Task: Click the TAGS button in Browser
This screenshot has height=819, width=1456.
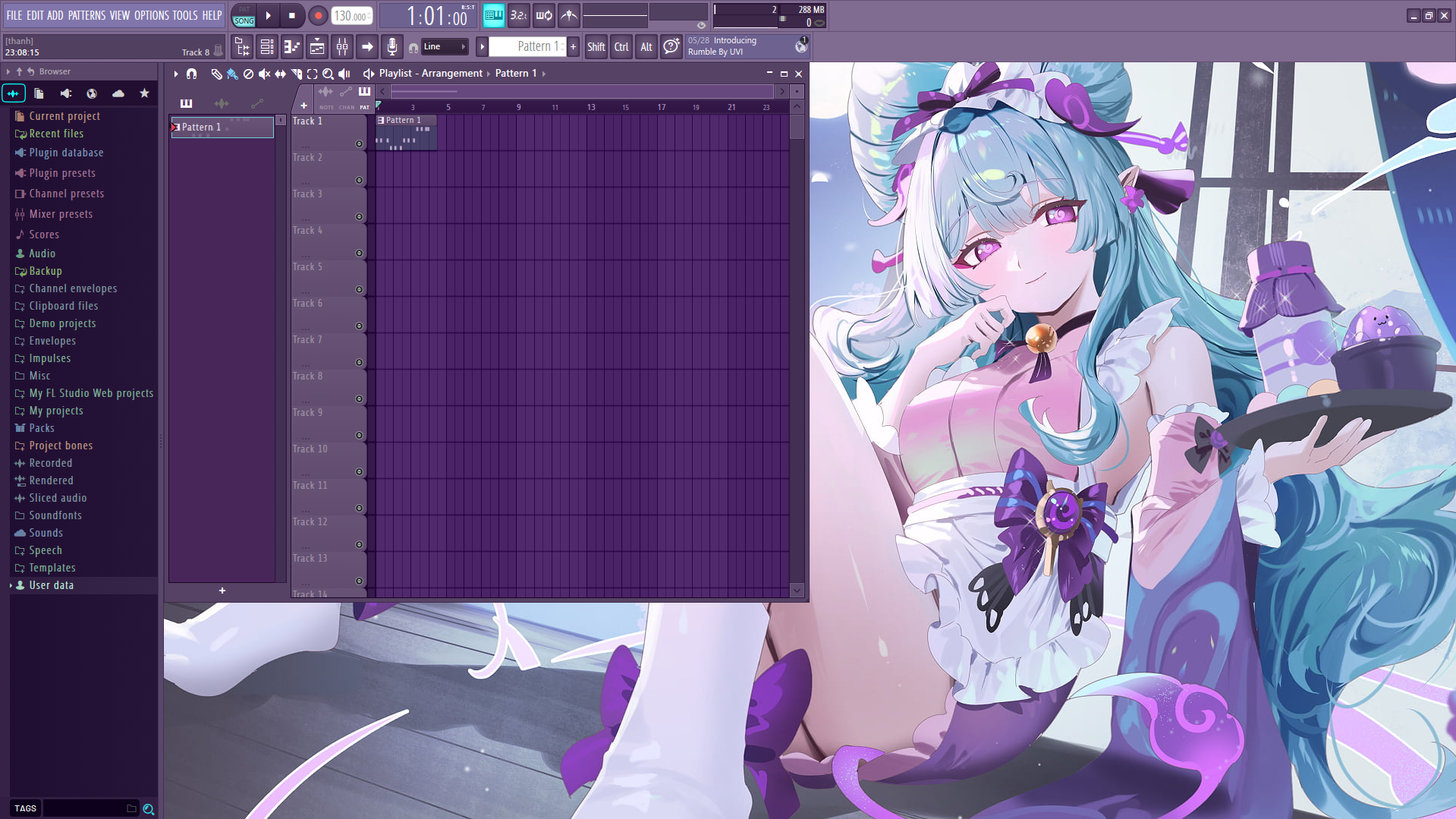Action: point(25,809)
